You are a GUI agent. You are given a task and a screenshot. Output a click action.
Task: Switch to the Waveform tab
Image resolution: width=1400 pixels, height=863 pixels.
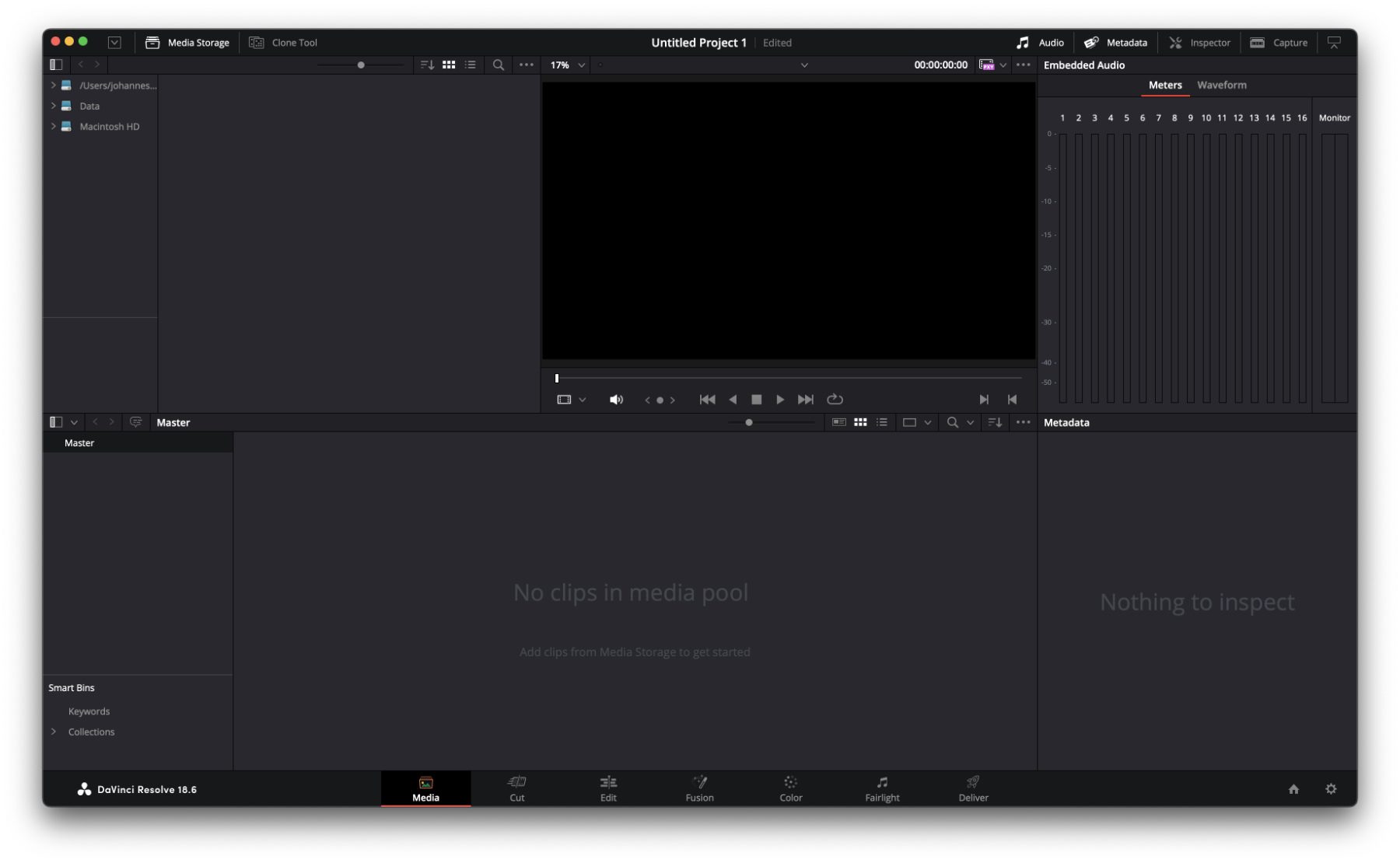coord(1221,85)
